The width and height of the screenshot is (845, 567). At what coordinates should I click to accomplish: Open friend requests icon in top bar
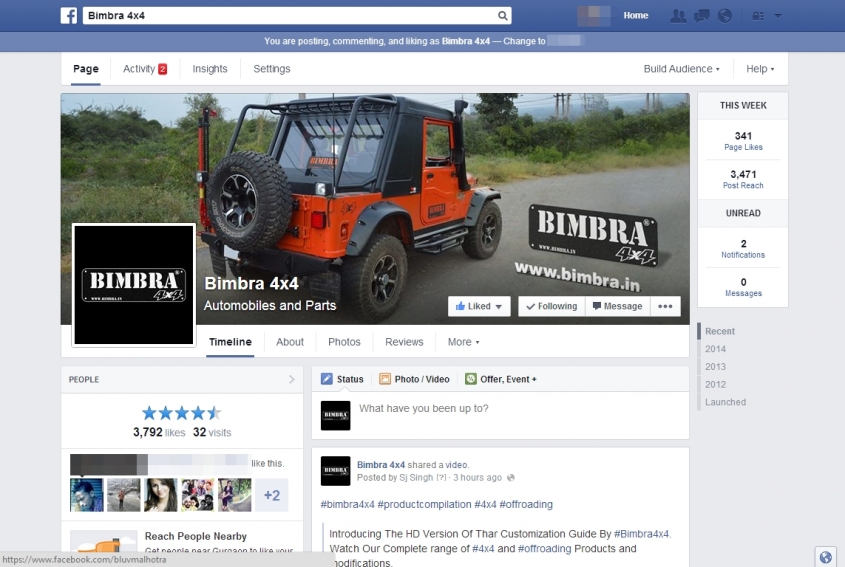point(679,16)
